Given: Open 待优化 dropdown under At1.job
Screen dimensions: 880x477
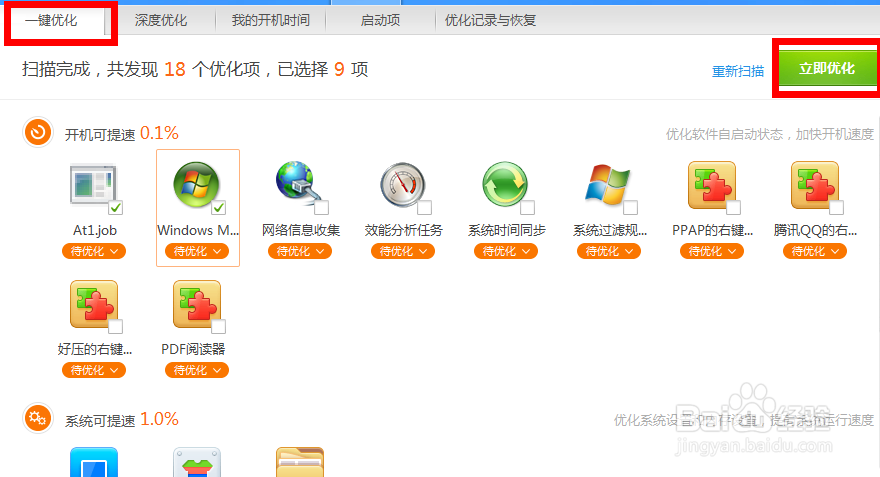Looking at the screenshot, I should pos(94,251).
